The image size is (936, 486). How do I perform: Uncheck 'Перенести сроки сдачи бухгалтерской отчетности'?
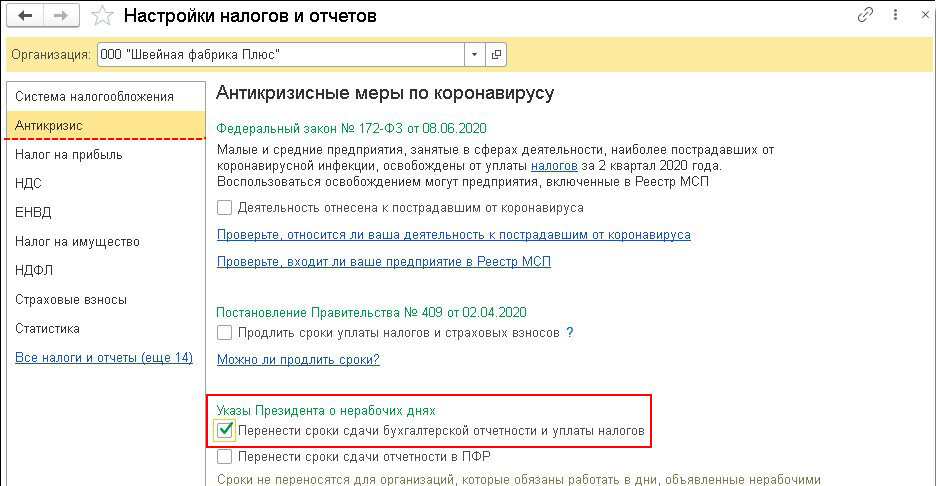[226, 431]
